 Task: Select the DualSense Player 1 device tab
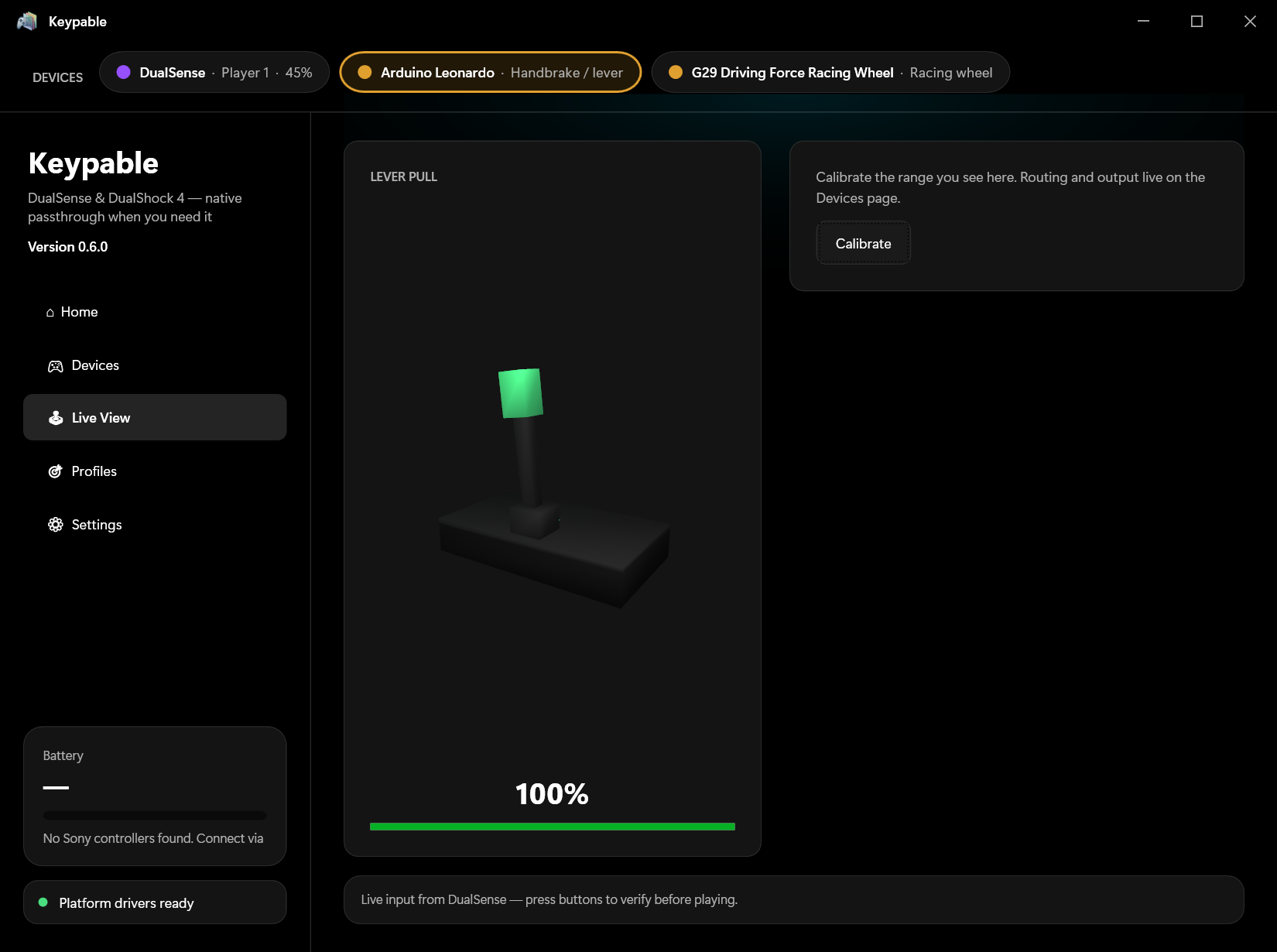point(214,72)
